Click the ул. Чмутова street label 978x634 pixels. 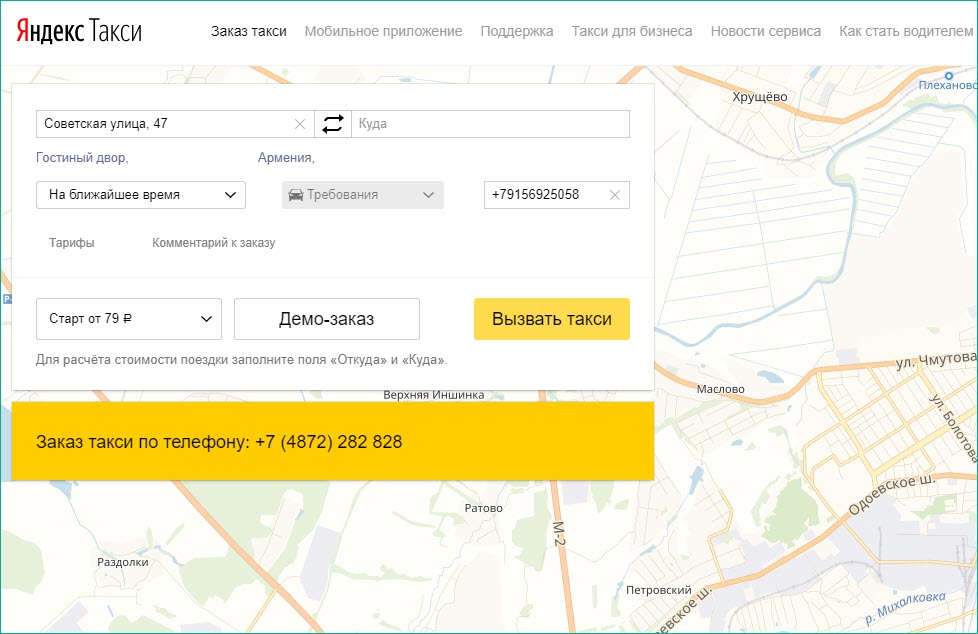[936, 359]
